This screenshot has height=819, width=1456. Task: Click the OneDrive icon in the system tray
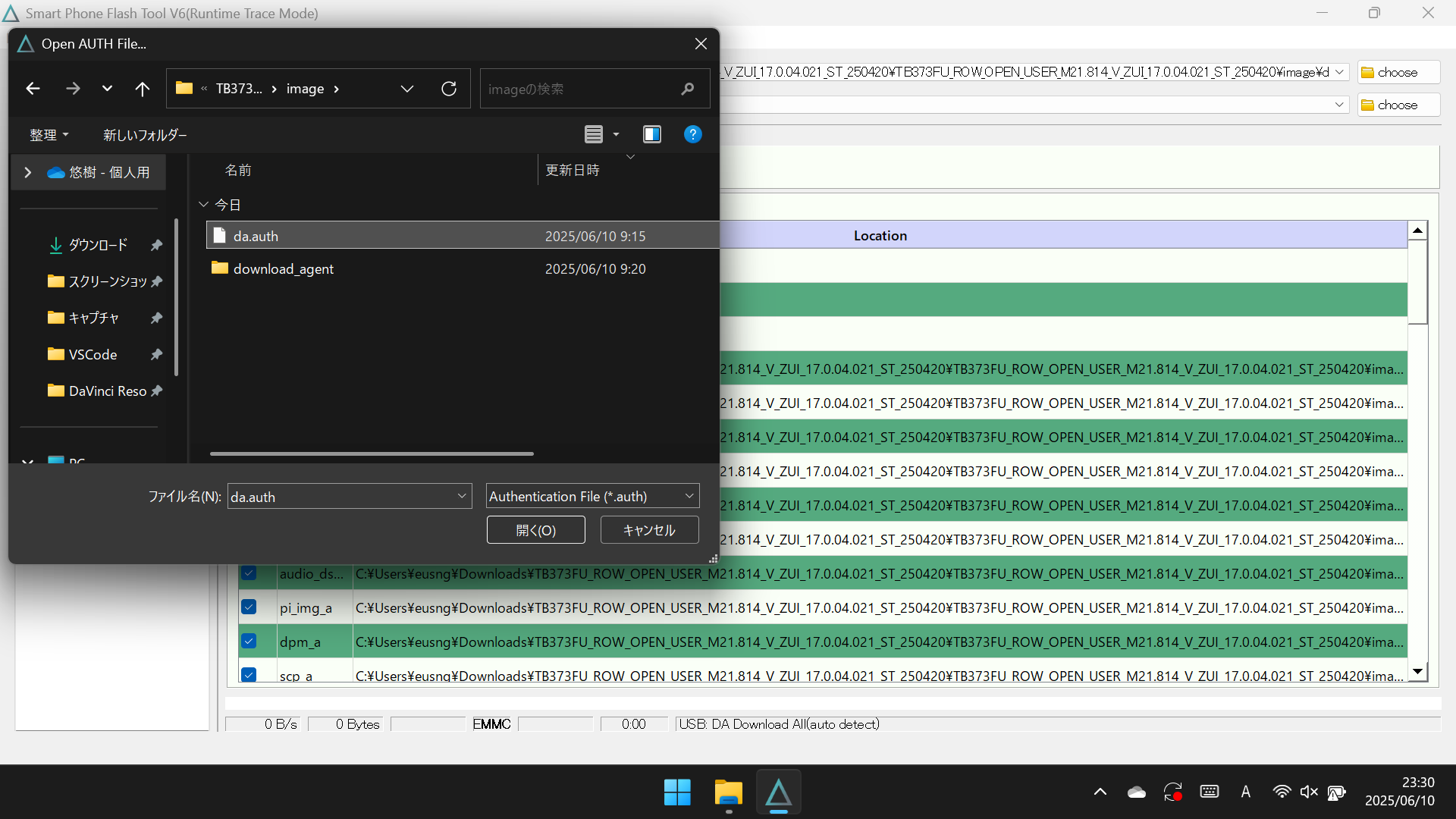(1136, 791)
